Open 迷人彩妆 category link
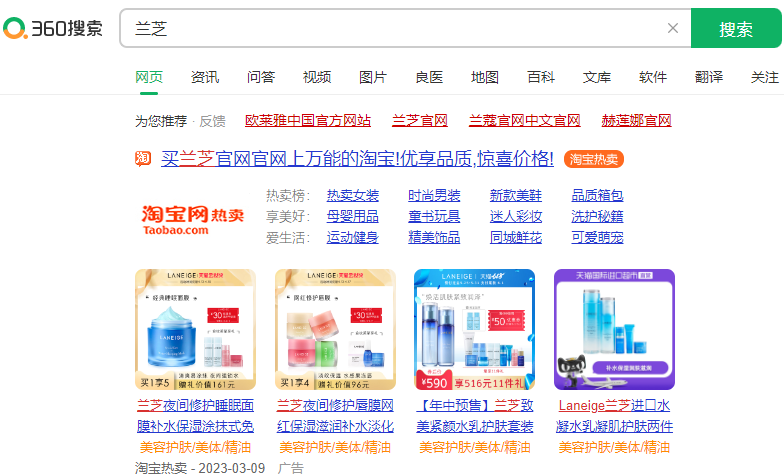The width and height of the screenshot is (784, 476). 516,216
